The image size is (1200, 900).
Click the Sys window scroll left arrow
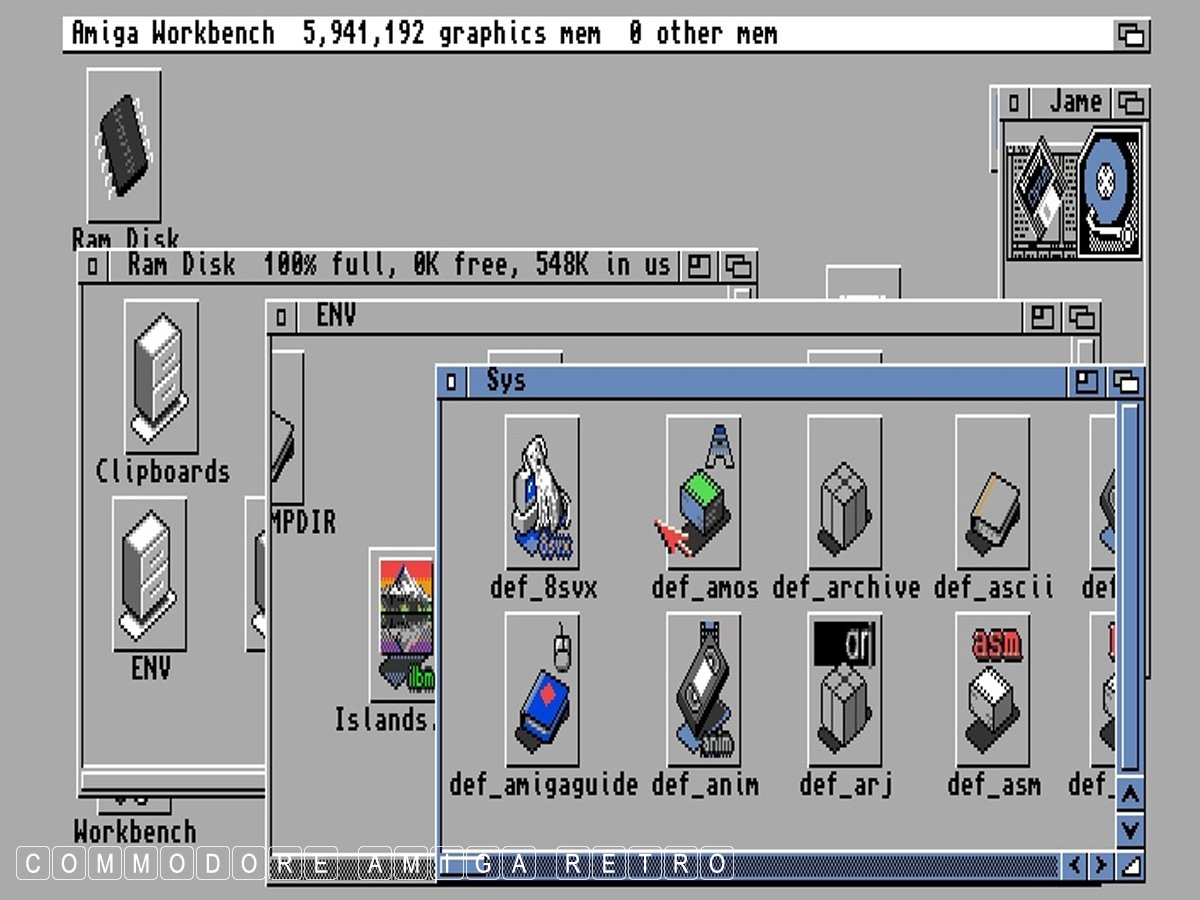[x=1075, y=864]
